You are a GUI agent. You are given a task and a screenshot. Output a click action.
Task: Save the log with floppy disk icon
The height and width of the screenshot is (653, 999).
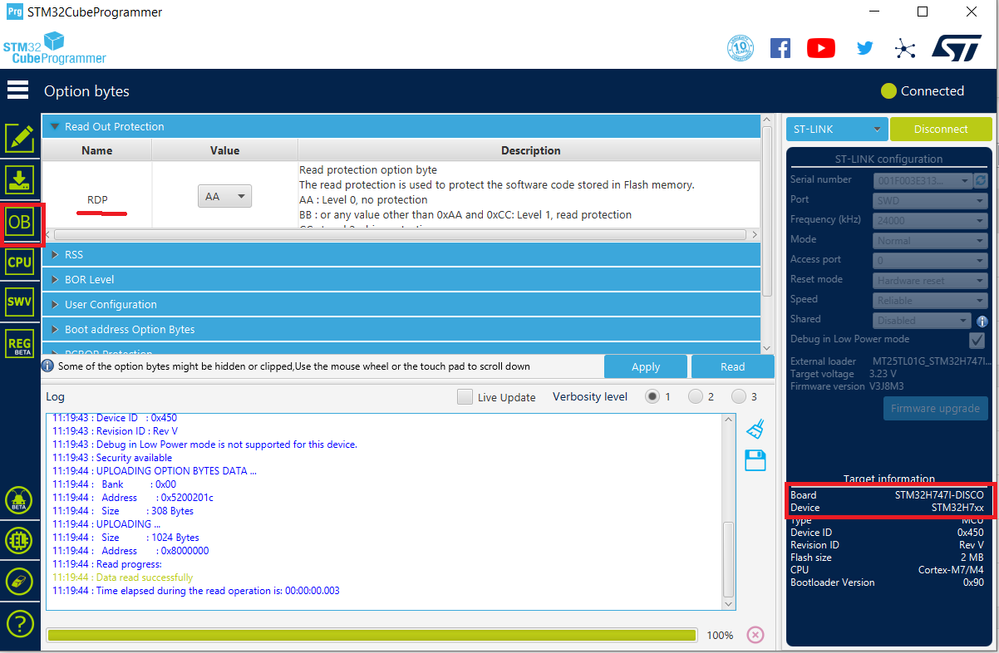755,461
